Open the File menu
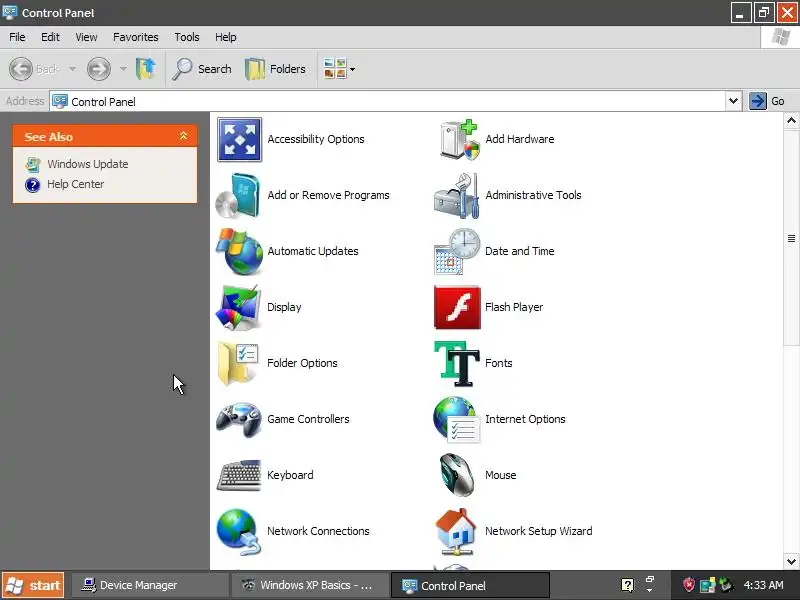 (17, 37)
